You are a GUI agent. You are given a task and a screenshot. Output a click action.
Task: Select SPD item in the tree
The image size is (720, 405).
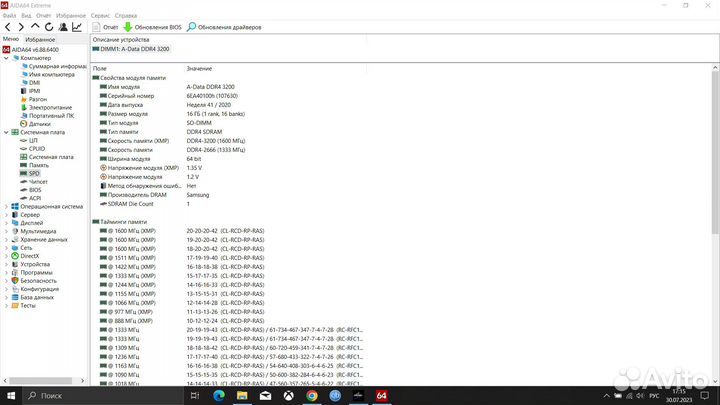(34, 173)
